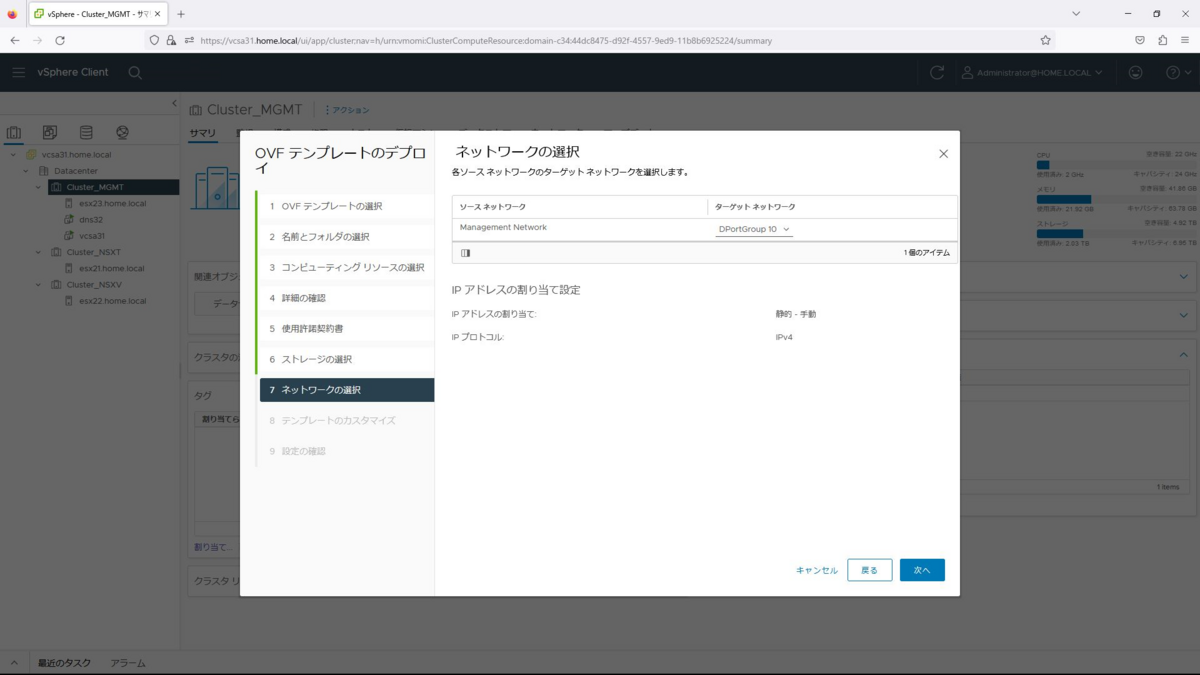Collapse the Datacenter tree node
The height and width of the screenshot is (675, 1200).
pos(26,171)
